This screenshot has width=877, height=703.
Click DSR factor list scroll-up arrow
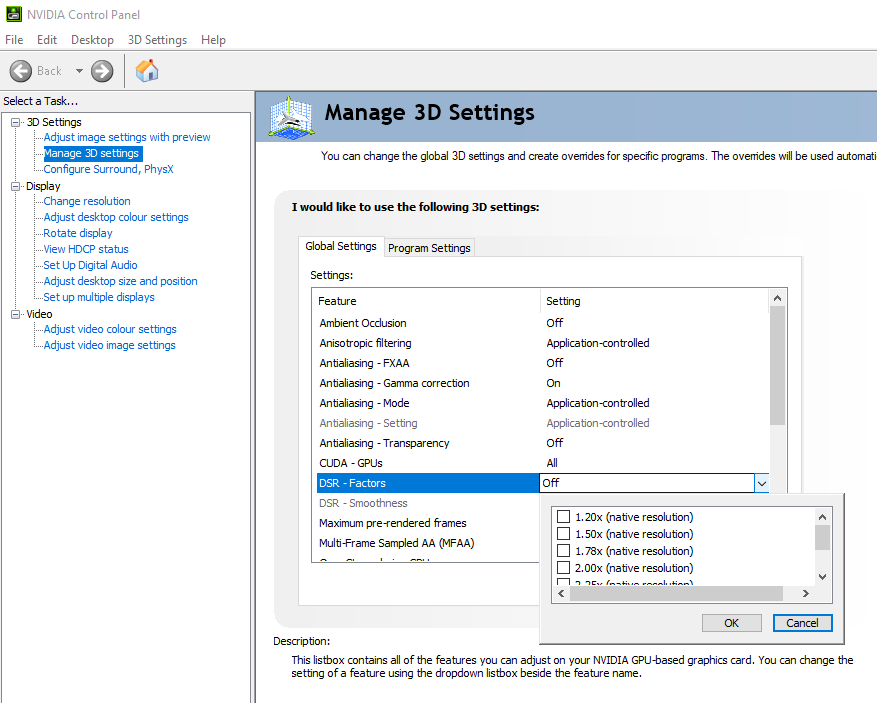point(822,517)
